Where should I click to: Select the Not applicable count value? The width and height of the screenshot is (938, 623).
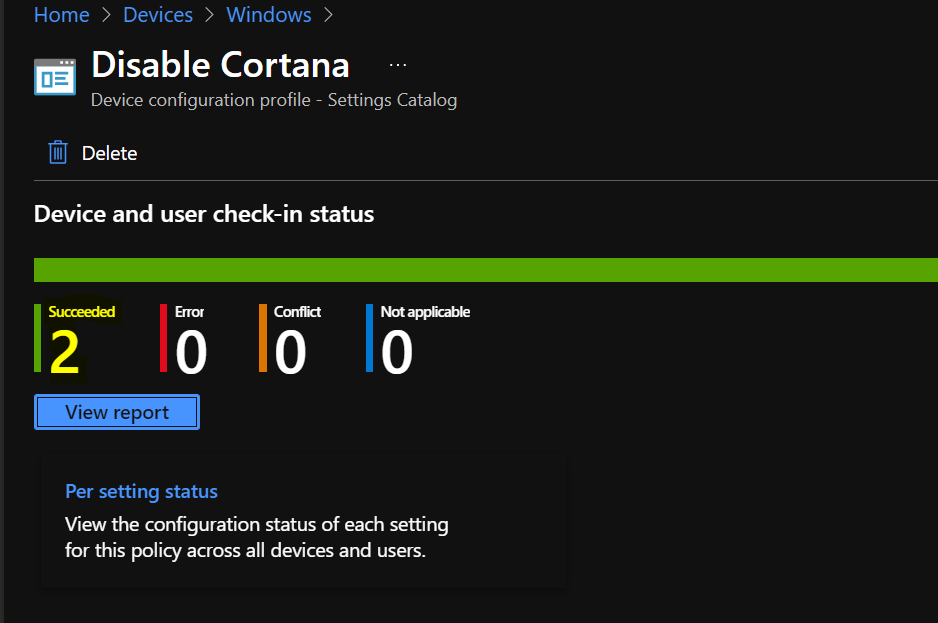397,352
